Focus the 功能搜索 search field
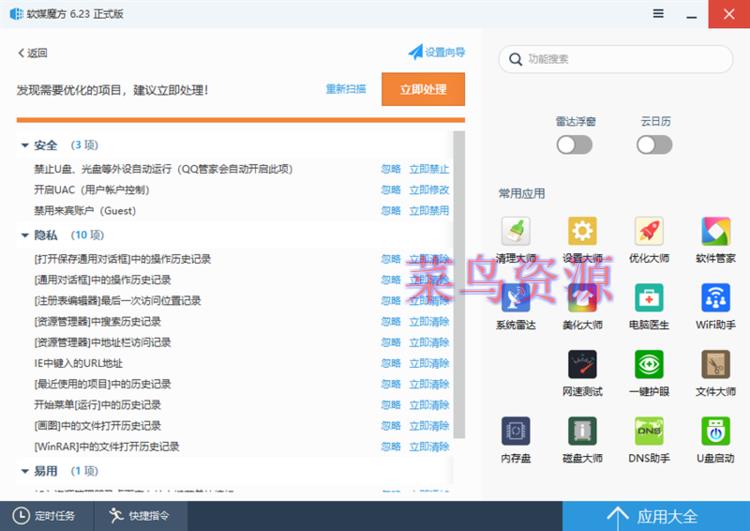Screen dimensions: 750x531 616,59
